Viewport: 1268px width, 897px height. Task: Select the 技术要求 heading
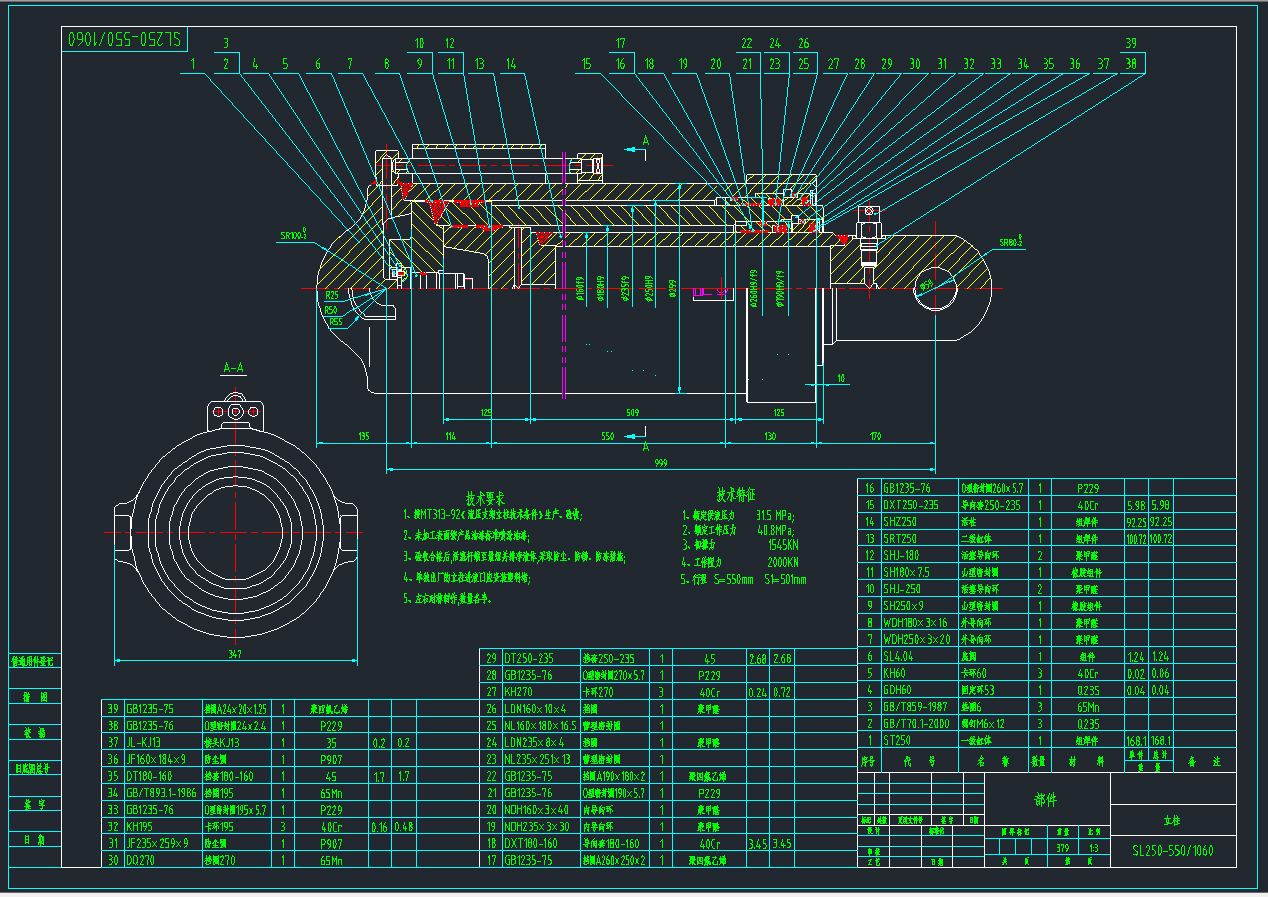tap(485, 497)
